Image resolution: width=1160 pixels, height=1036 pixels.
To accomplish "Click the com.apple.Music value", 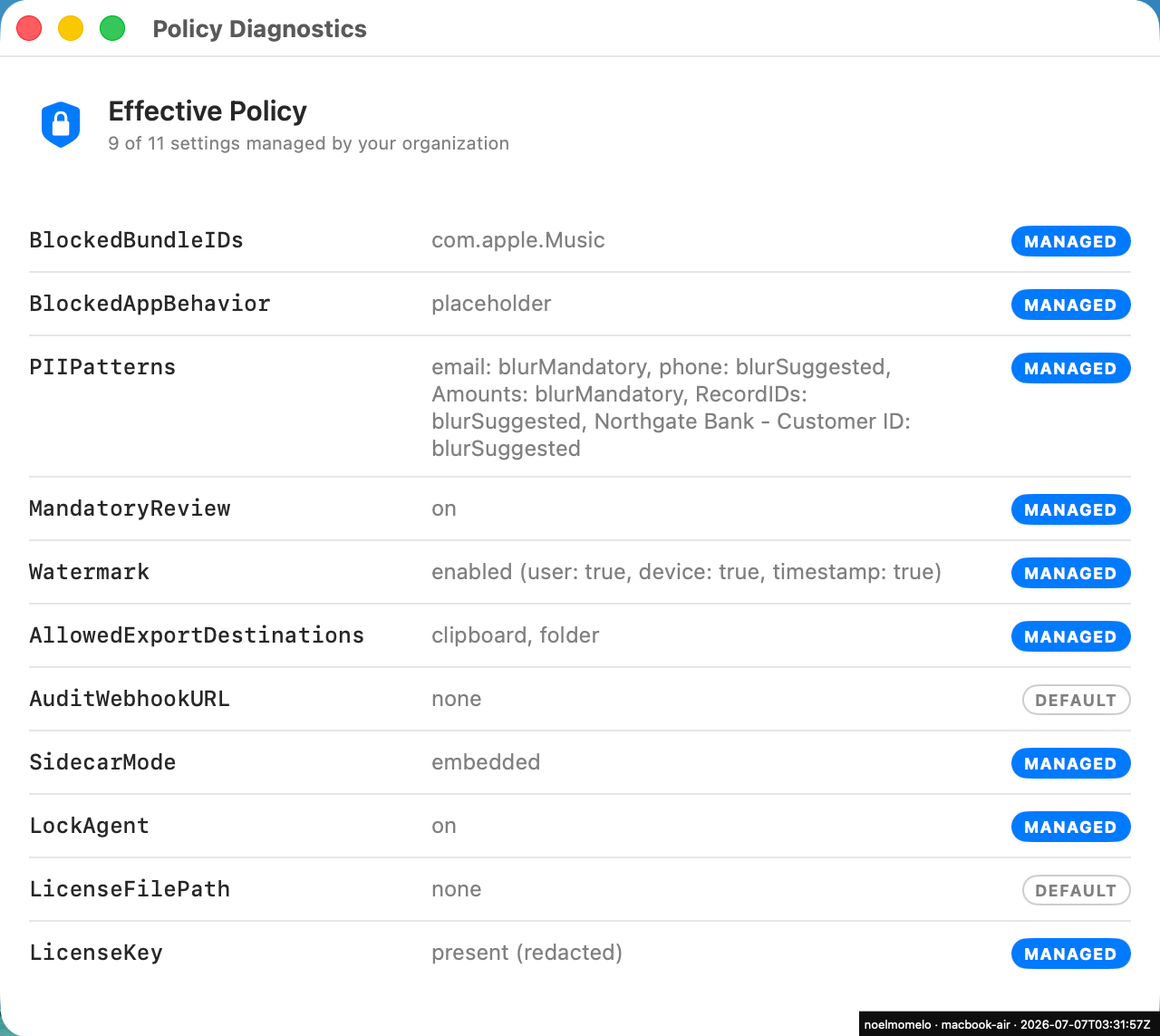I will coord(518,240).
